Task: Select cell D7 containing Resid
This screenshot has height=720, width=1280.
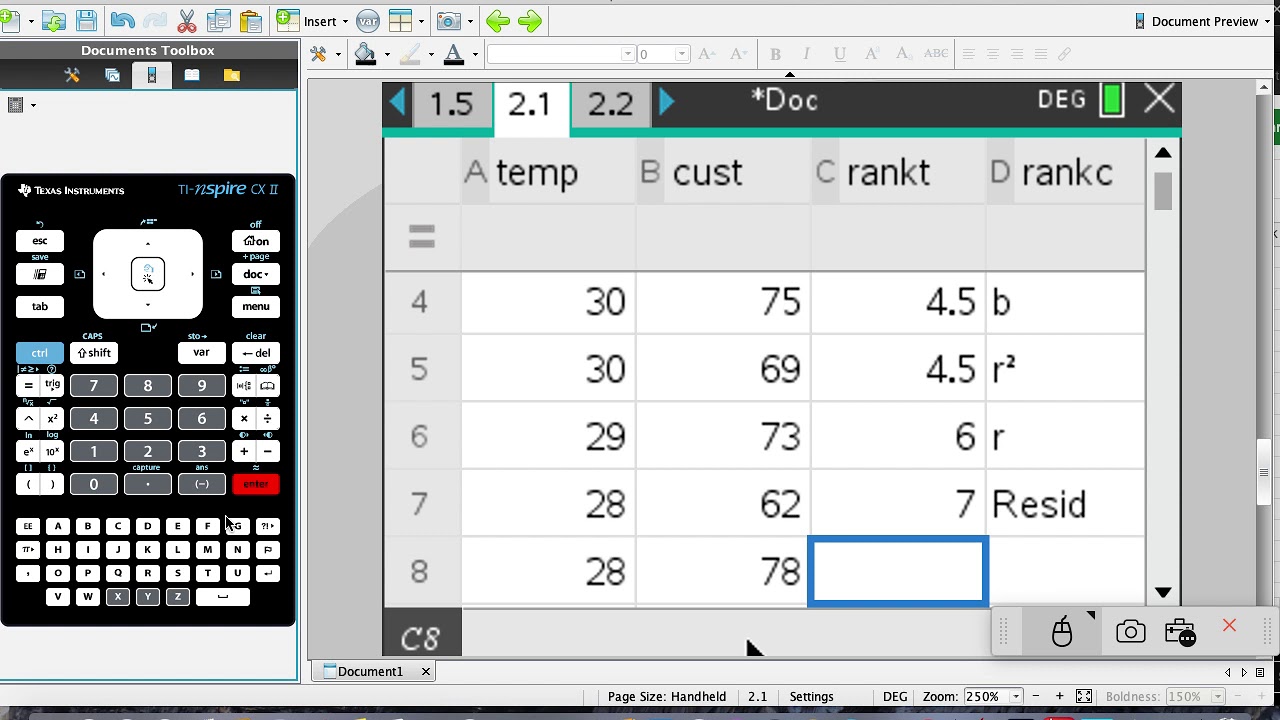Action: [x=1066, y=504]
